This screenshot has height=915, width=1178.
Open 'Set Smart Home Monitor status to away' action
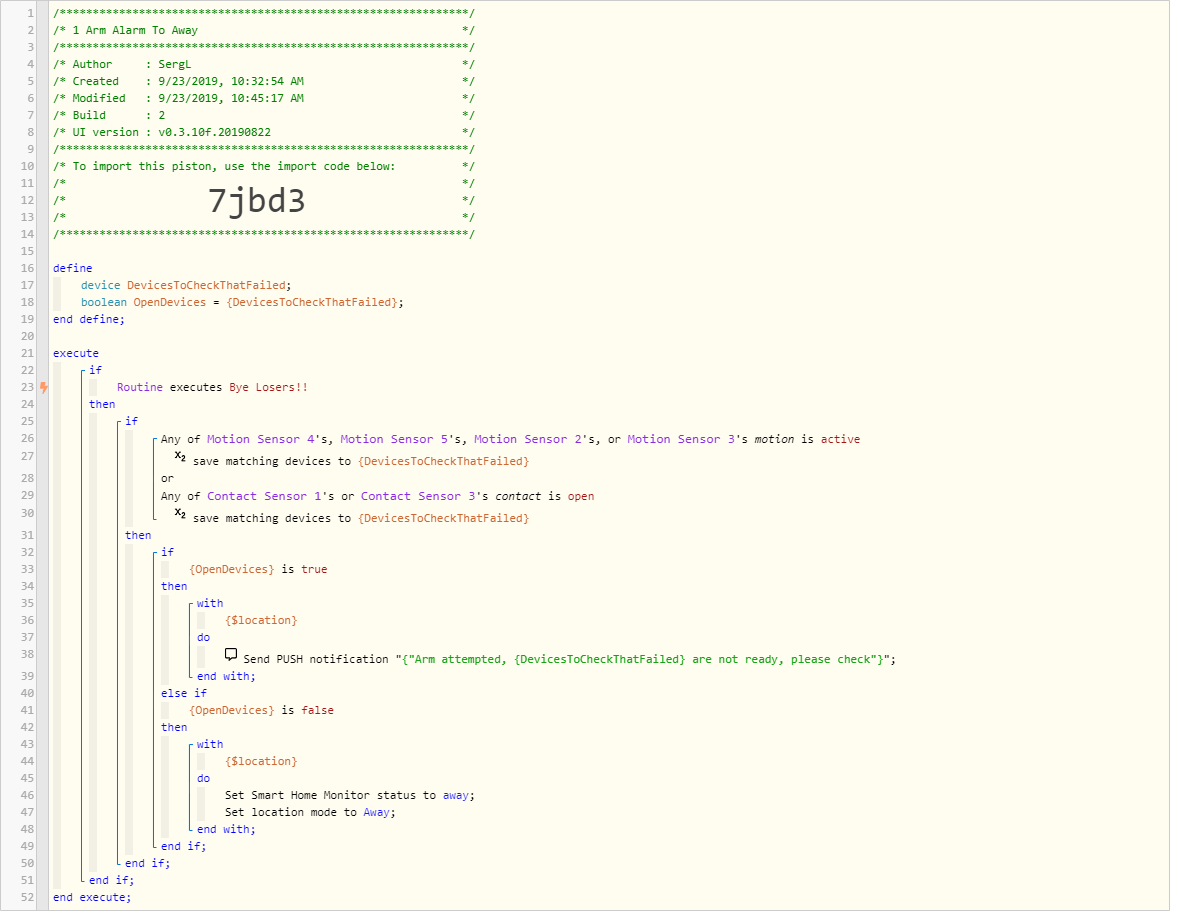click(x=350, y=796)
